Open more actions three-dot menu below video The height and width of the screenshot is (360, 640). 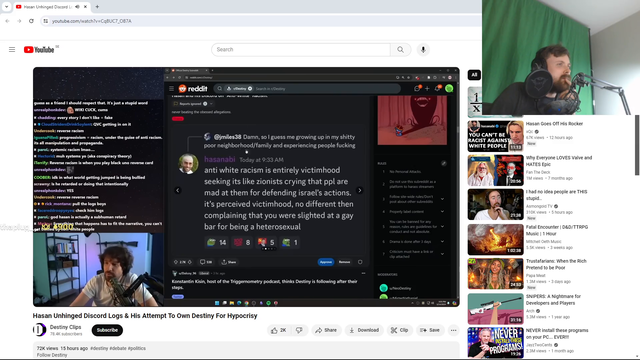(x=453, y=330)
